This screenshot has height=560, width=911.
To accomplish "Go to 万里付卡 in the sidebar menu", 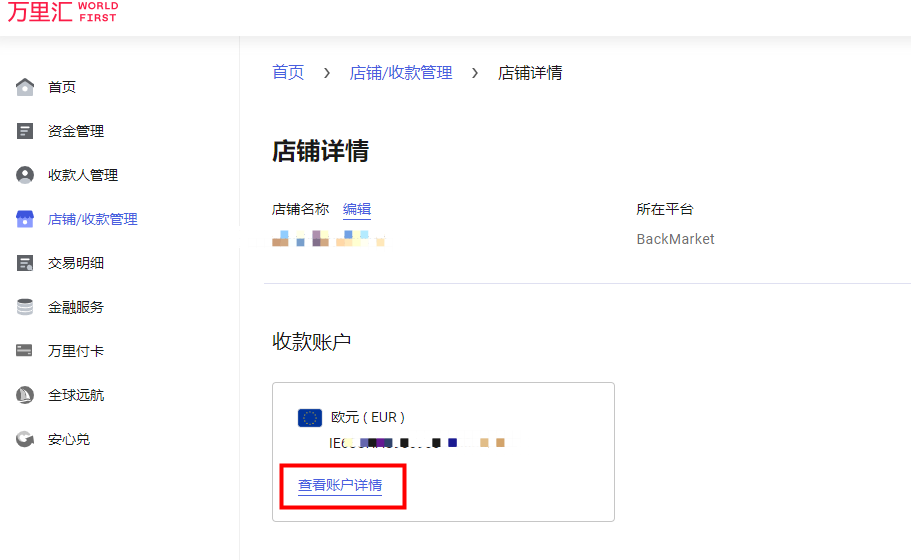I will pyautogui.click(x=76, y=351).
